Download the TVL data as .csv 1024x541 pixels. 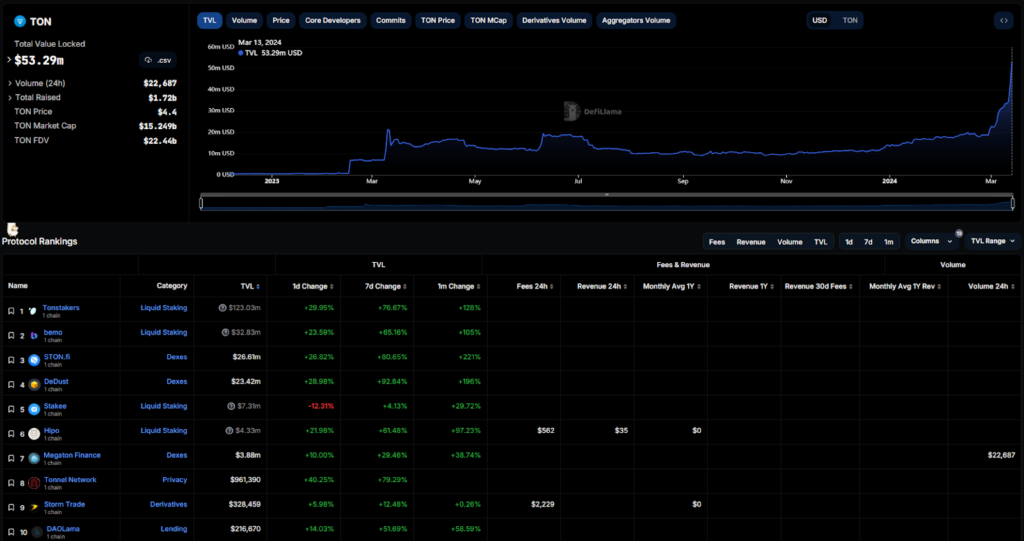point(157,60)
